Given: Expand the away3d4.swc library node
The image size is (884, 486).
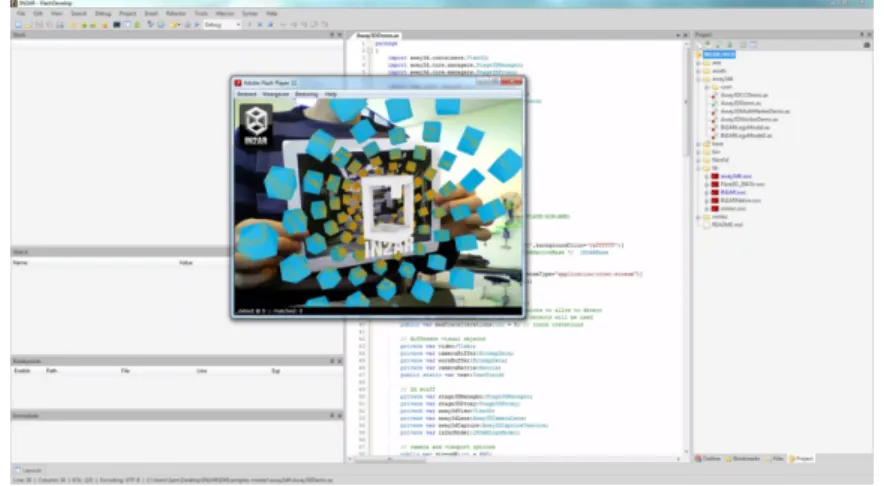Looking at the screenshot, I should click(x=706, y=176).
